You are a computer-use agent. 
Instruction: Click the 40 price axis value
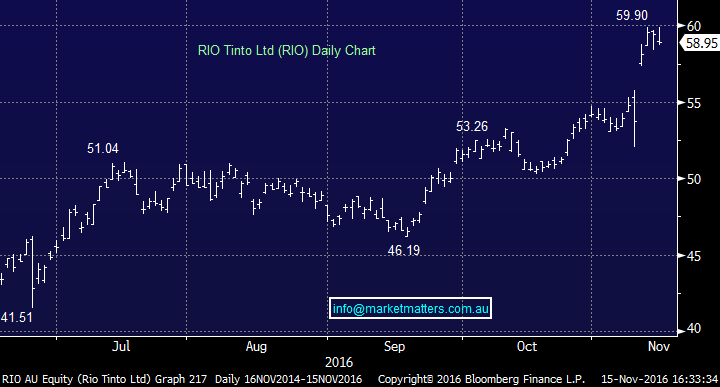click(694, 329)
